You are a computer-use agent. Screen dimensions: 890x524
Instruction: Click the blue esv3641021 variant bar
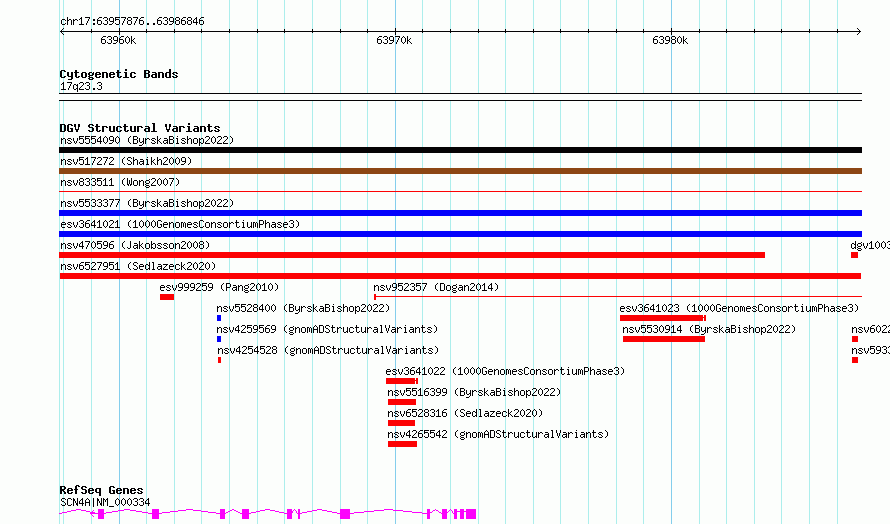[460, 234]
